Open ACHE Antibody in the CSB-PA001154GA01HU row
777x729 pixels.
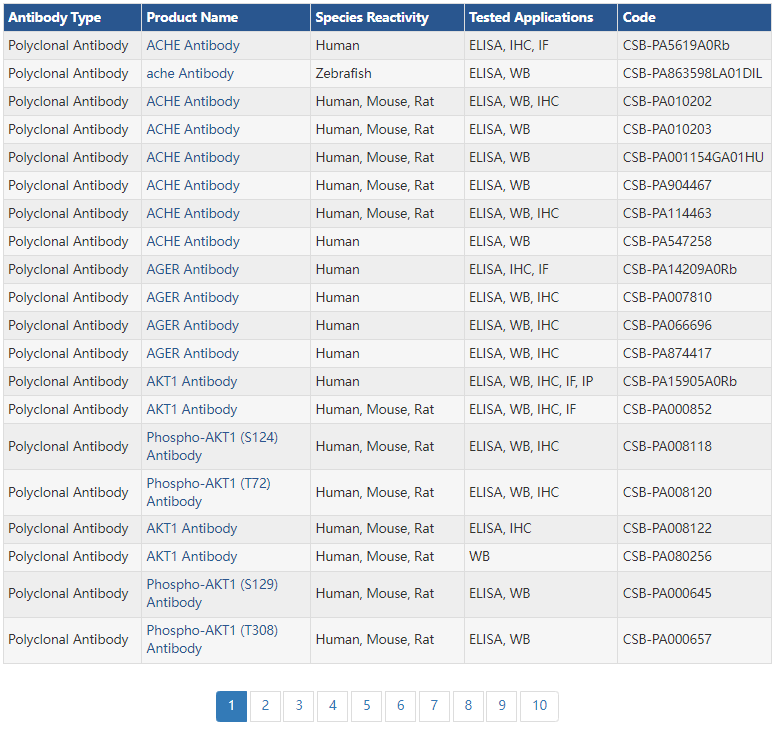tap(193, 158)
